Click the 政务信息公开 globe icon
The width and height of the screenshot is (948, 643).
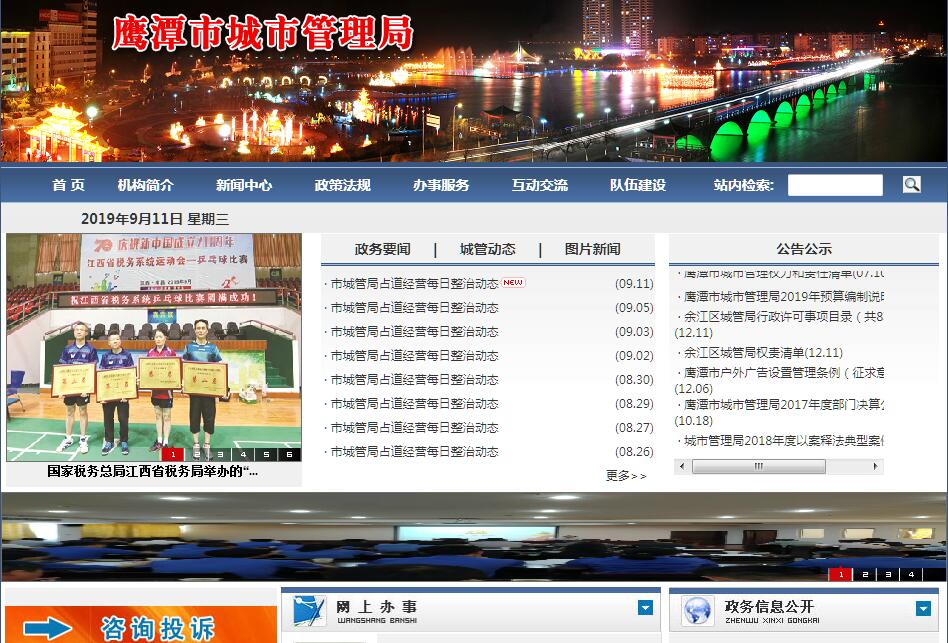(696, 609)
